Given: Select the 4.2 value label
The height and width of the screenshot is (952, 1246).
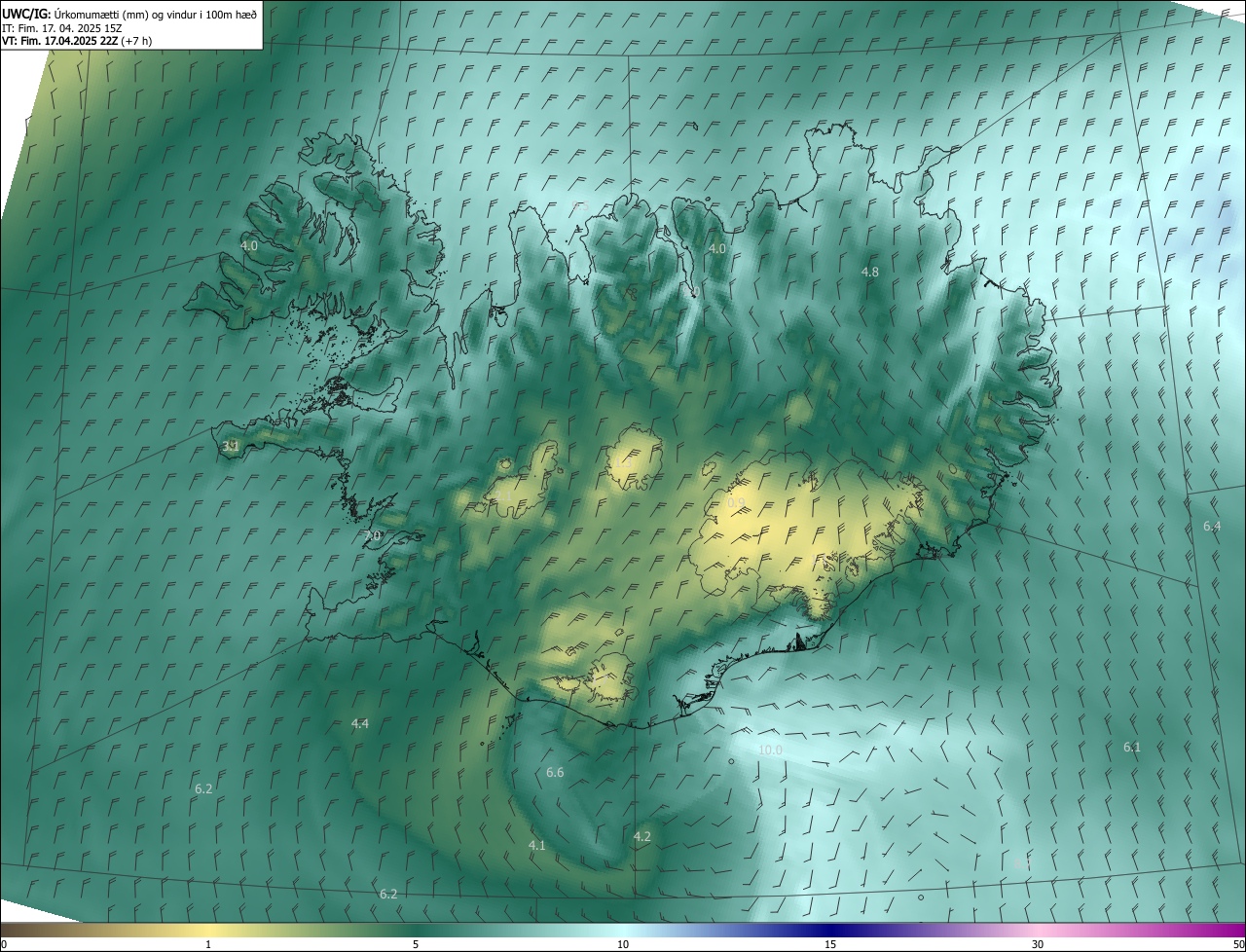Looking at the screenshot, I should click(x=642, y=836).
